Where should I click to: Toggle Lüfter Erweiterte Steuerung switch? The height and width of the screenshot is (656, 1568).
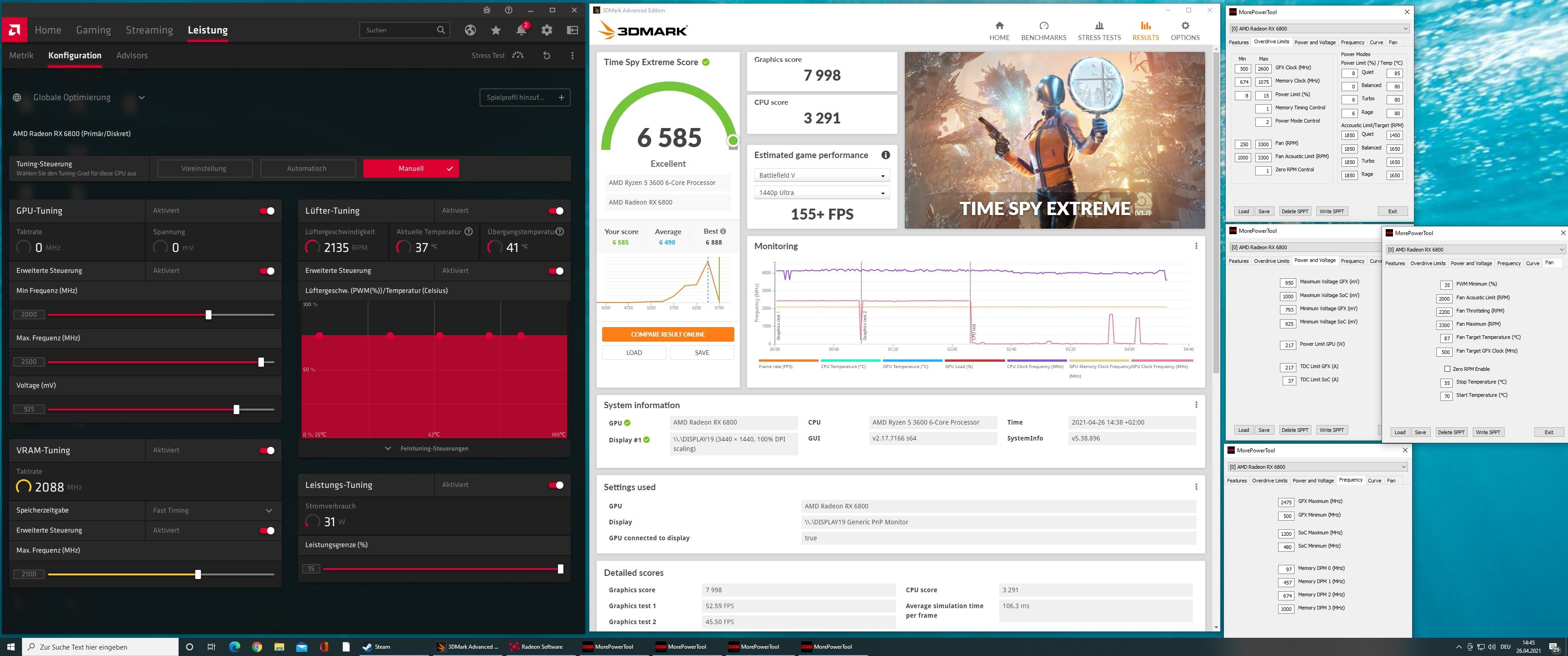point(556,271)
